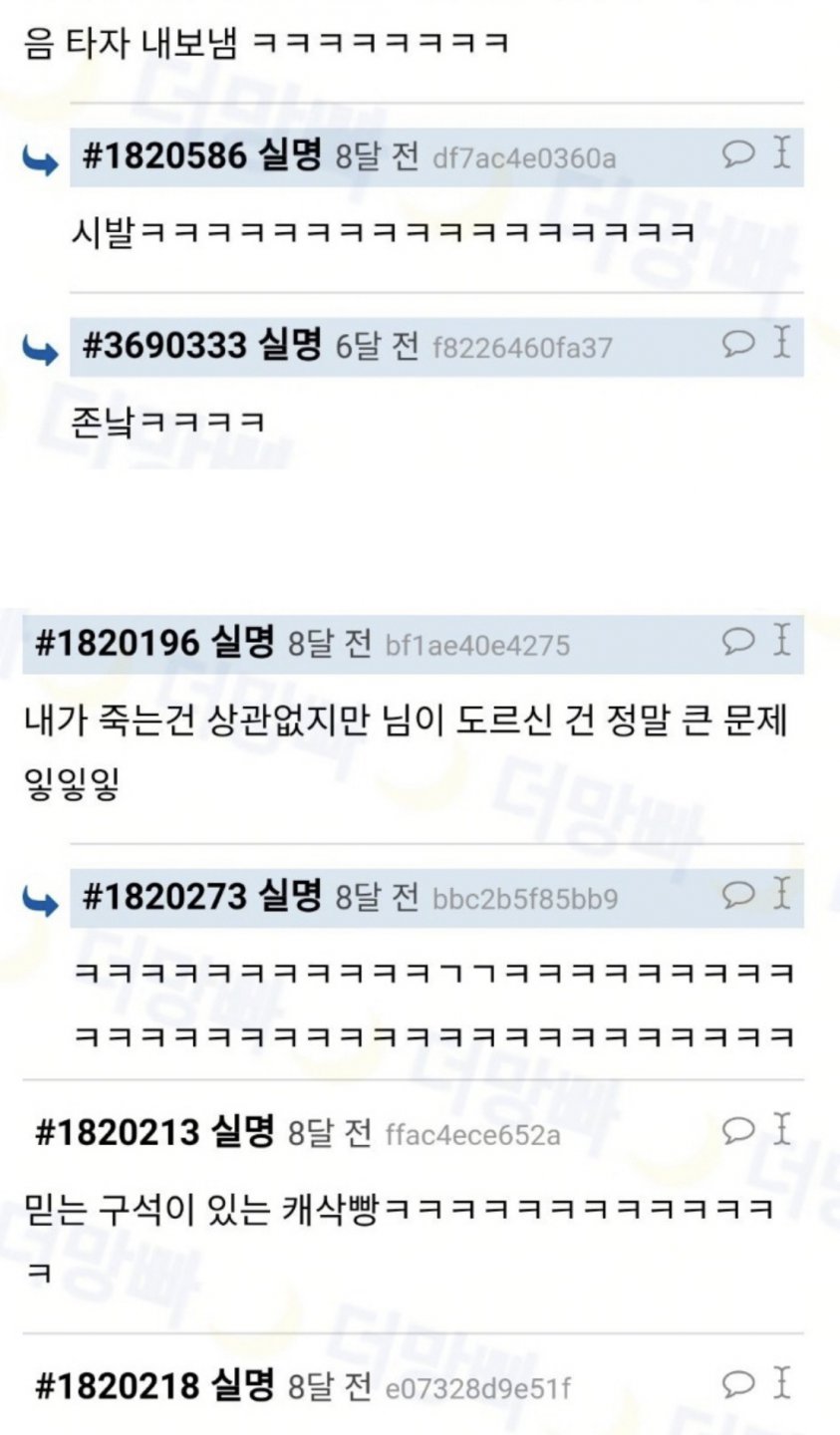The image size is (840, 1435).
Task: Click reply bubble icon on comment #3690333
Action: [738, 343]
